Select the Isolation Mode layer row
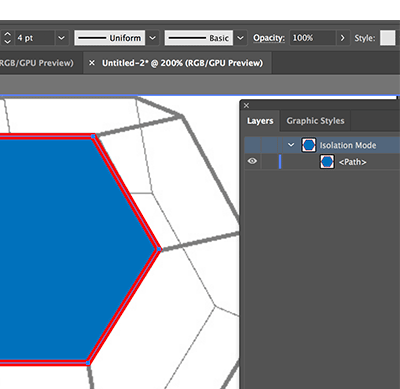Screen dimensions: 400x389 [x=322, y=145]
